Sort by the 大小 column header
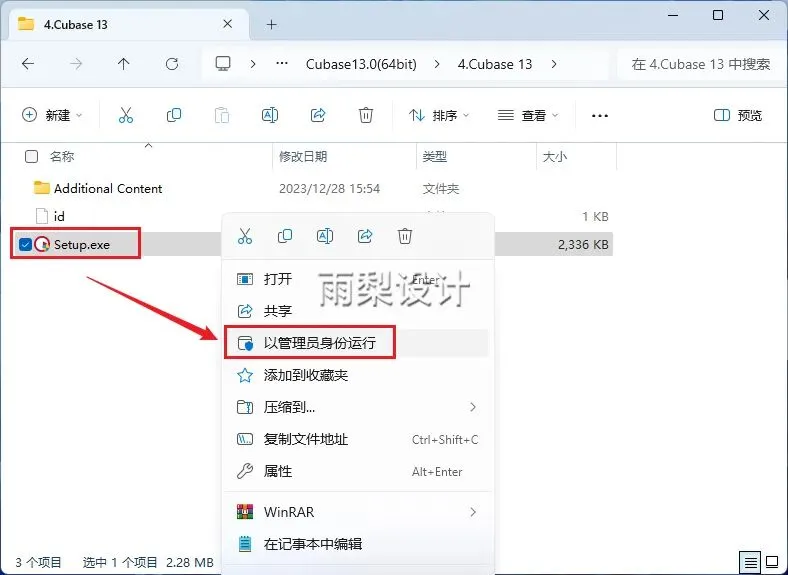The width and height of the screenshot is (788, 575). pos(555,157)
